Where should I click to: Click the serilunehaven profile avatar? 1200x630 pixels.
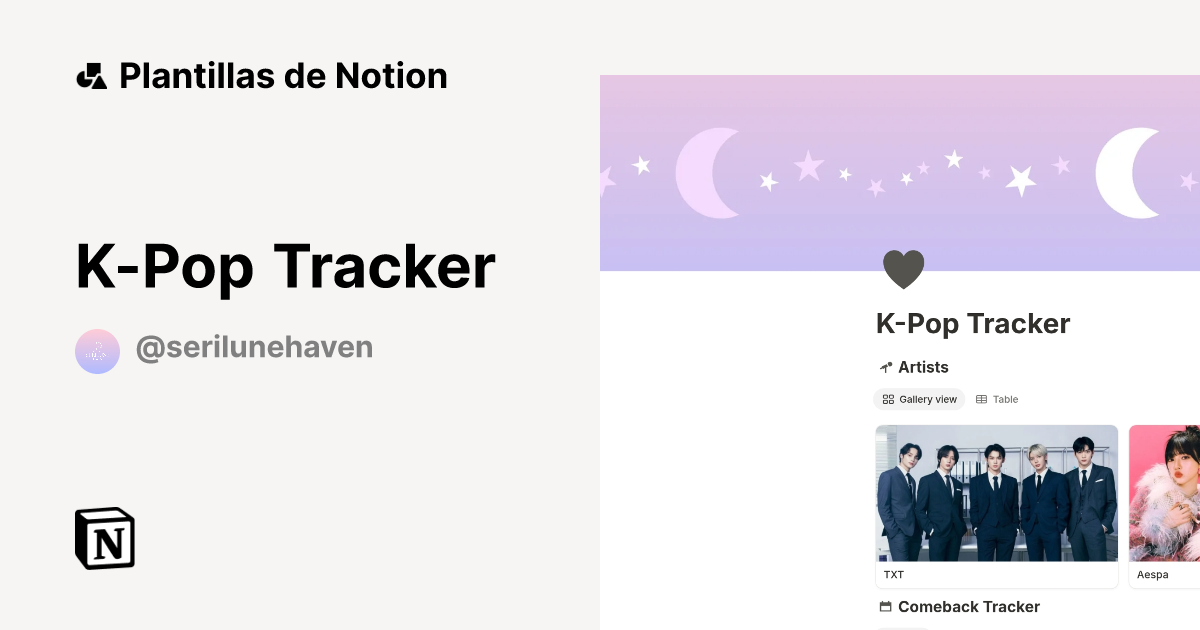click(x=97, y=351)
